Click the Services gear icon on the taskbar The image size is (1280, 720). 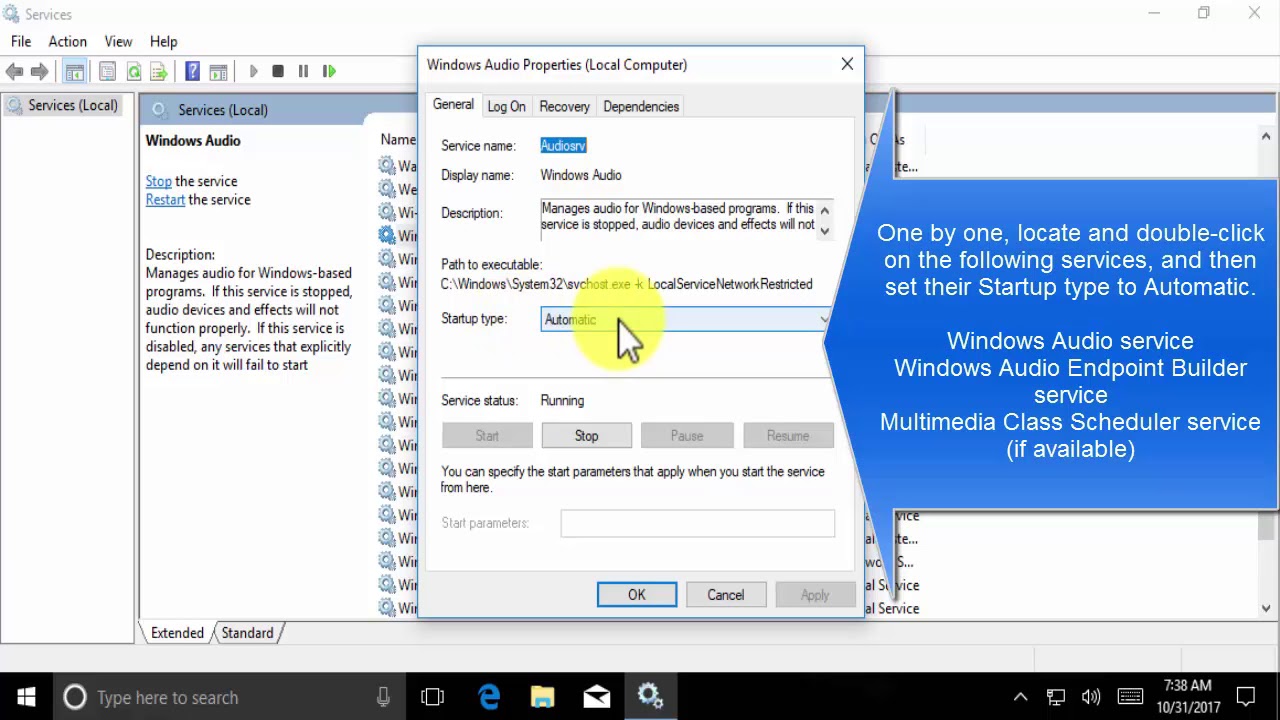click(651, 697)
